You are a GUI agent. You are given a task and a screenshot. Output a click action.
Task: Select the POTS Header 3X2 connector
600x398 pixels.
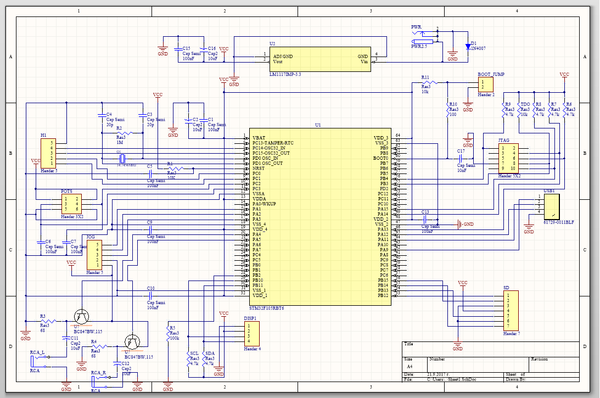click(71, 204)
